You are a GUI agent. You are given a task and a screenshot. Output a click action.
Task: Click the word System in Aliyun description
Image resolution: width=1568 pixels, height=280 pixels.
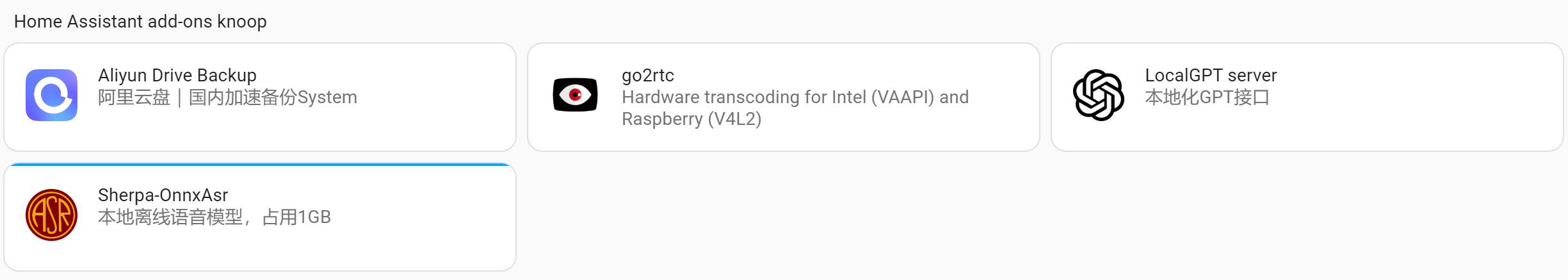(327, 97)
